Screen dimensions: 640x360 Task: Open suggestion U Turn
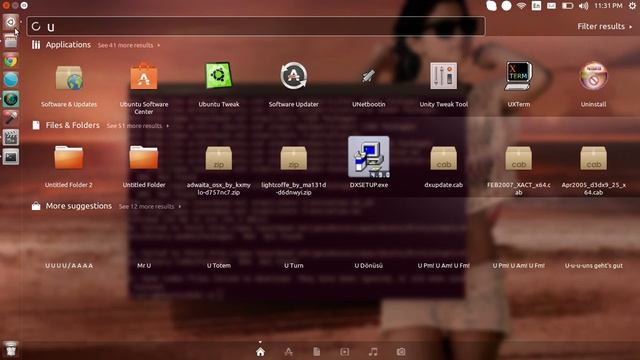click(293, 265)
